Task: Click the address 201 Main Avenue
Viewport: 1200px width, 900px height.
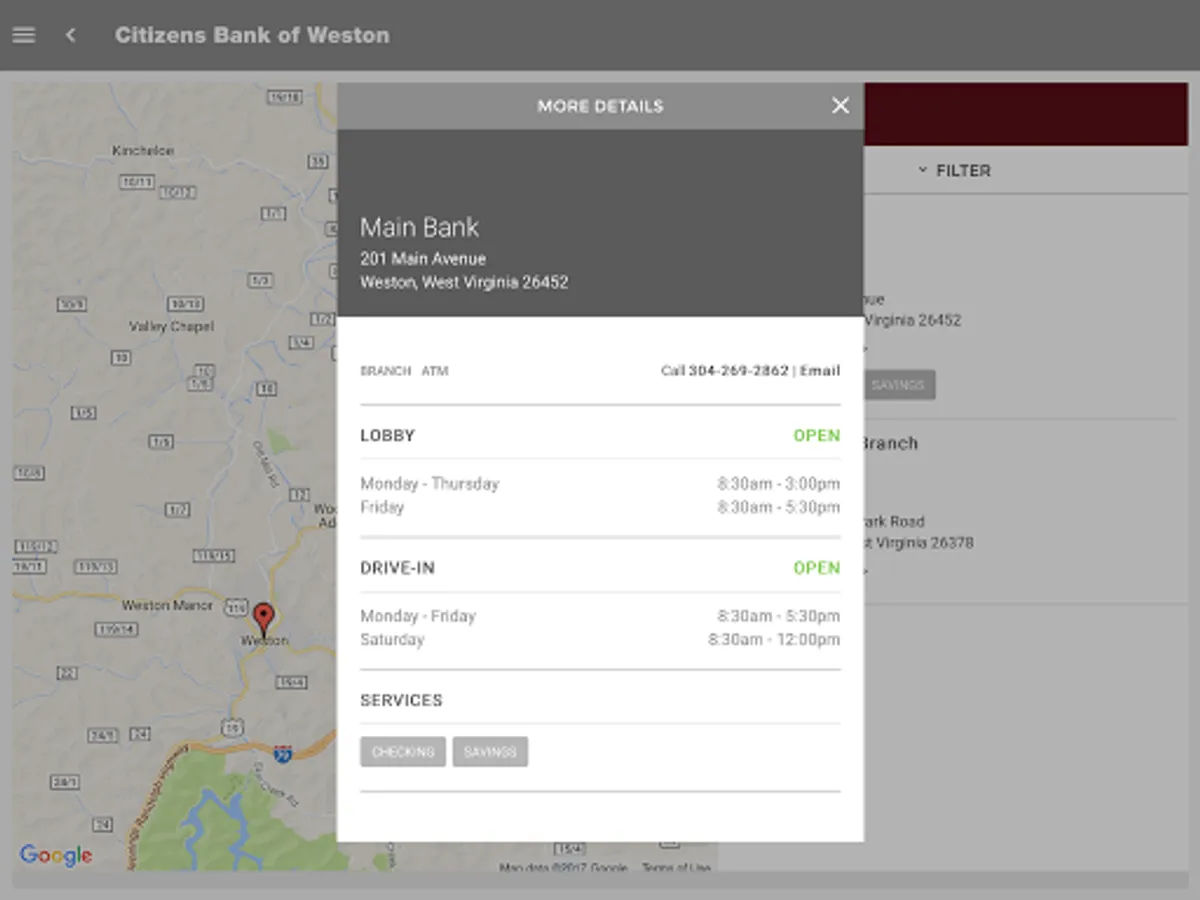Action: pyautogui.click(x=423, y=259)
